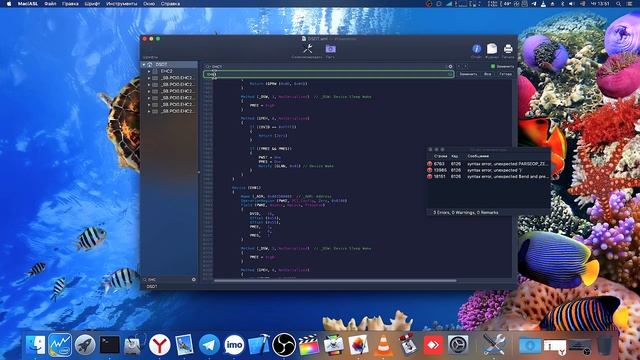This screenshot has width=640, height=360.
Task: Open the red arrows app in Dock
Action: [433, 345]
